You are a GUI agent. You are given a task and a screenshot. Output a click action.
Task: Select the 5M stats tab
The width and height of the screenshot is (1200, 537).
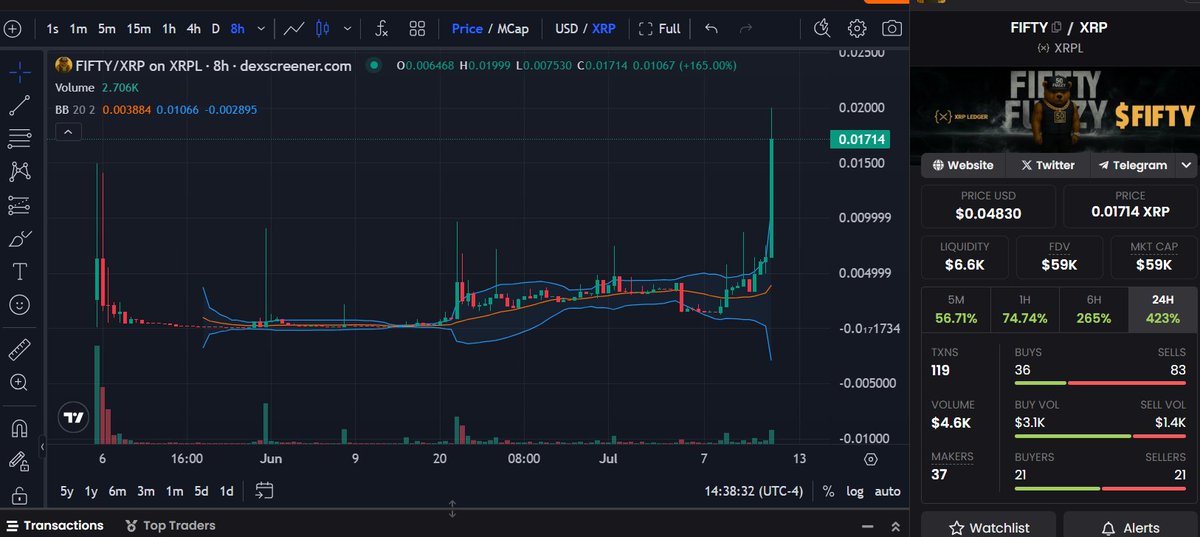click(x=955, y=309)
